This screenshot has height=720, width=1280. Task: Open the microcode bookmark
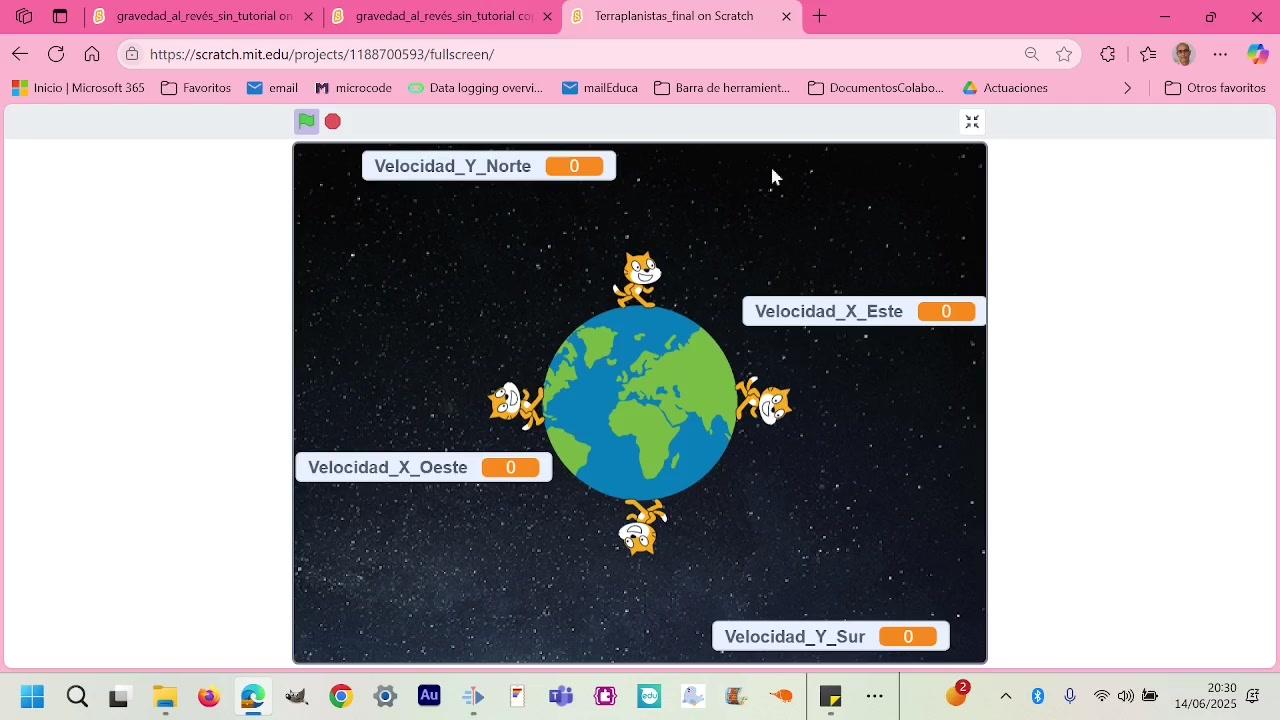(x=353, y=88)
